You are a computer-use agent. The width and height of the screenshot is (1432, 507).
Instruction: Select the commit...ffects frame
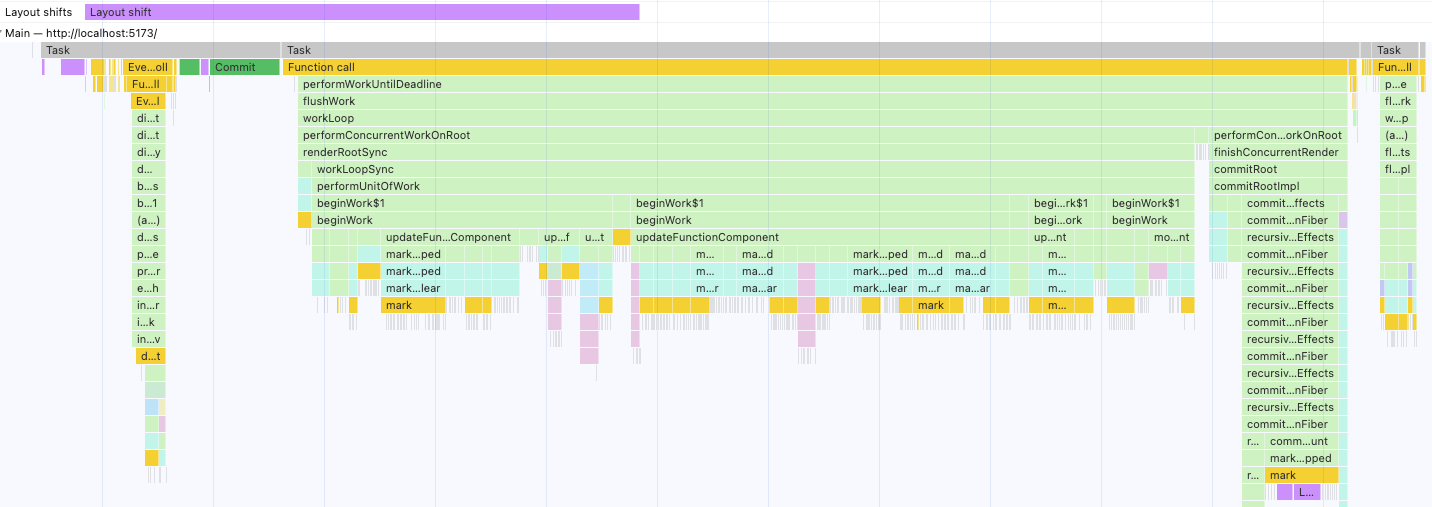pyautogui.click(x=1290, y=203)
